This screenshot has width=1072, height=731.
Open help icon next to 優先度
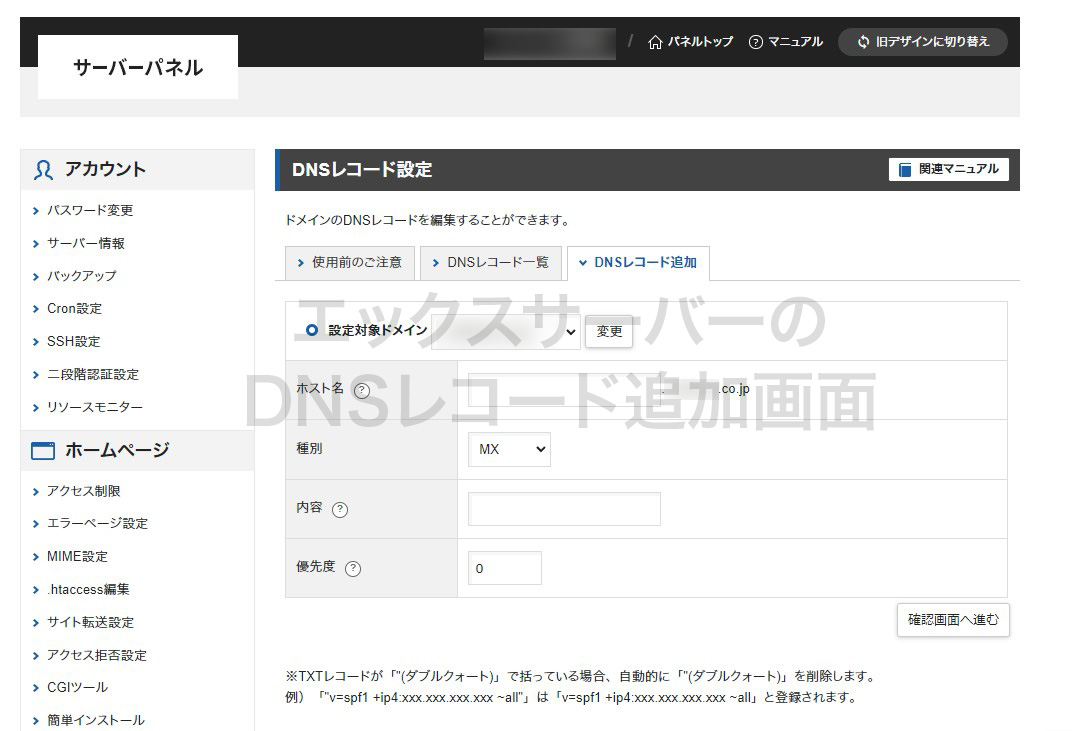click(x=353, y=569)
